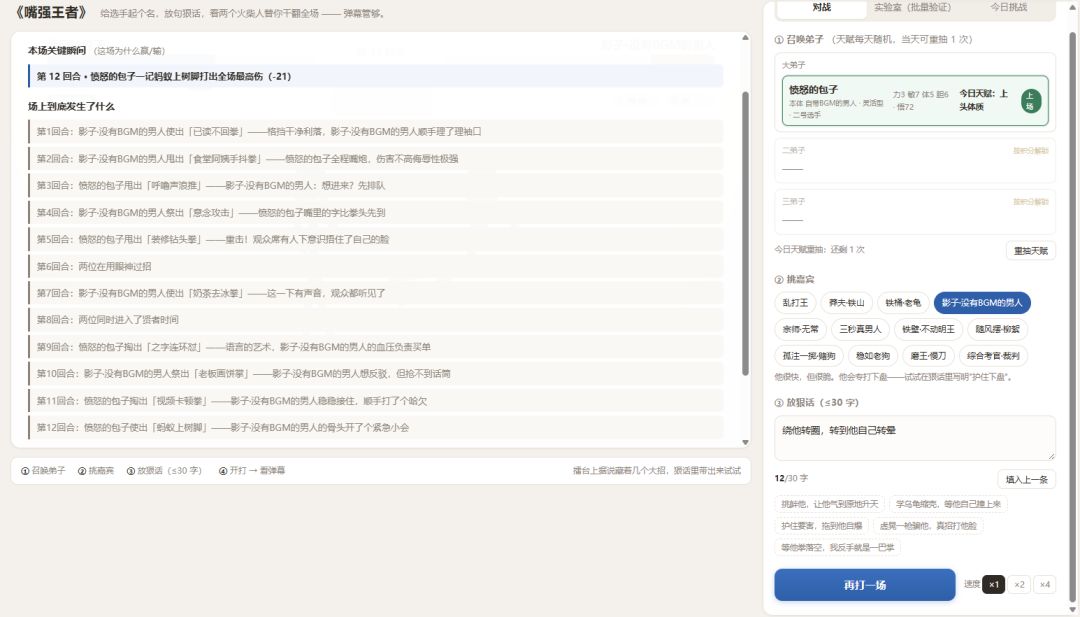This screenshot has height=617, width=1080.
Task: Choose opponent 稳如老狗
Action: (x=873, y=356)
